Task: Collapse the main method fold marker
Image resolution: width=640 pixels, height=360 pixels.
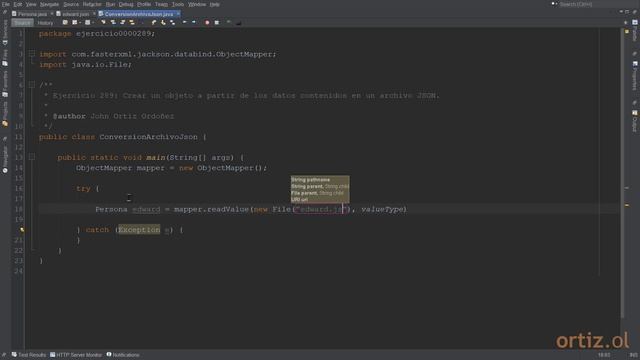Action: 32,157
